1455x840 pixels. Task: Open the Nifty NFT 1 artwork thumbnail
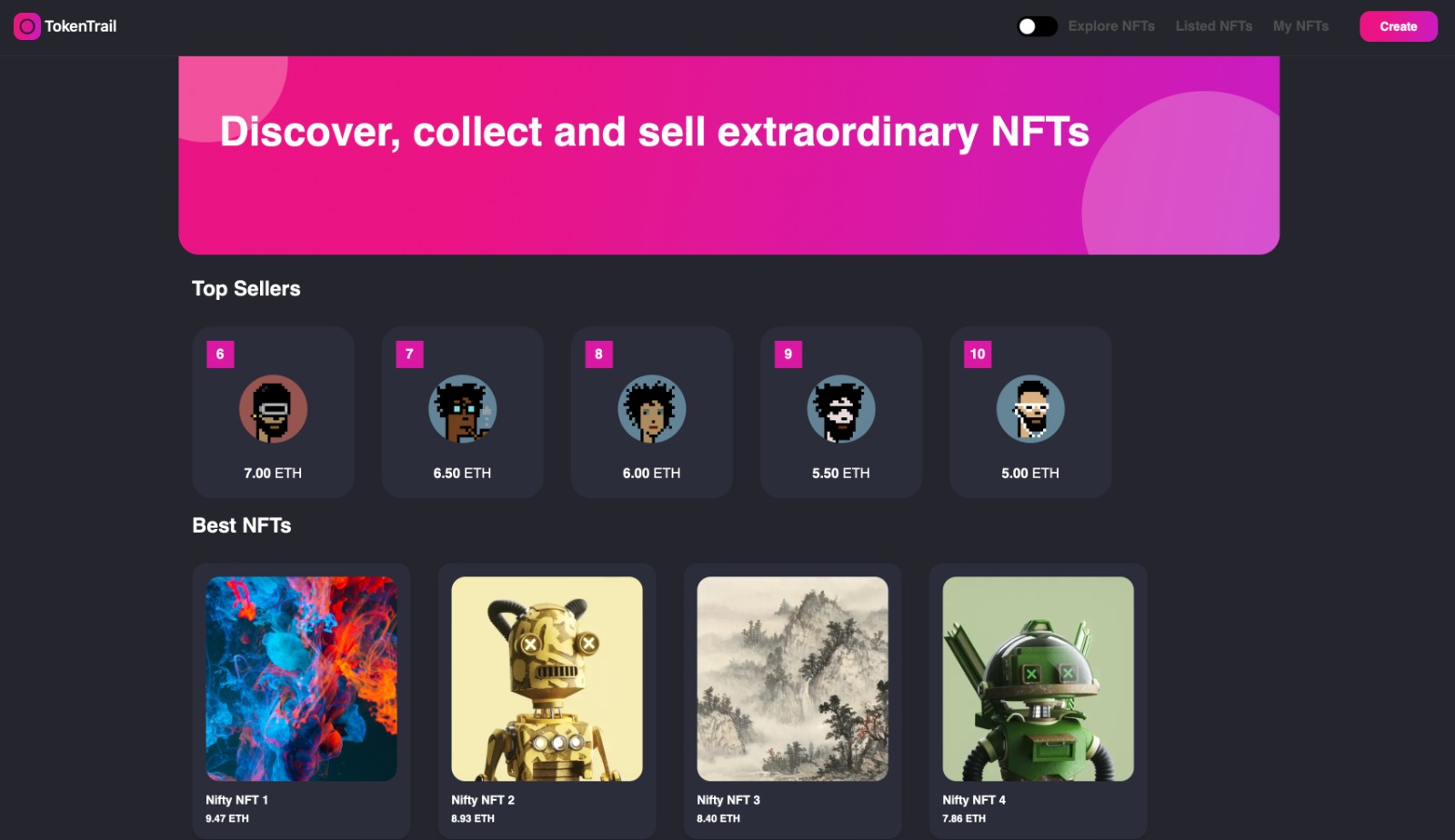(x=301, y=678)
